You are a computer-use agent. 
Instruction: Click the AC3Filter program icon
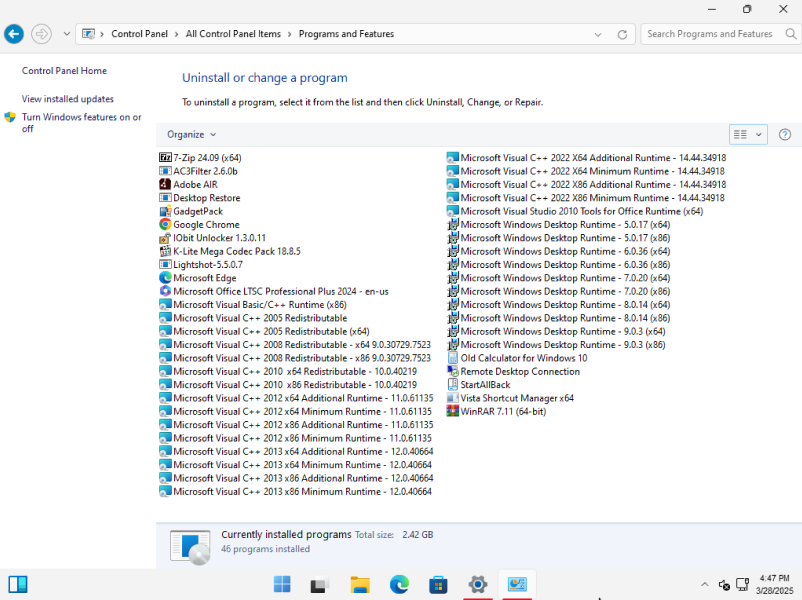[165, 171]
